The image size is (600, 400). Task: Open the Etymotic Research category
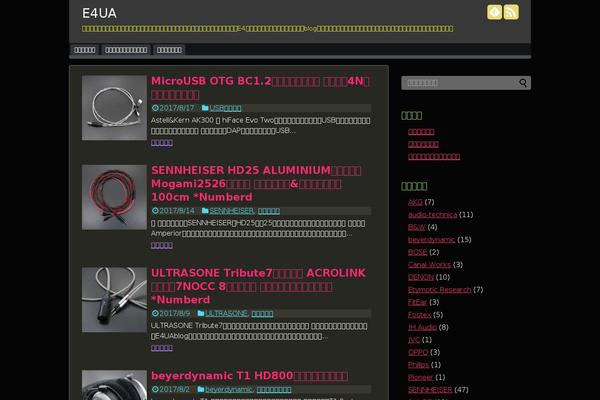tap(440, 290)
